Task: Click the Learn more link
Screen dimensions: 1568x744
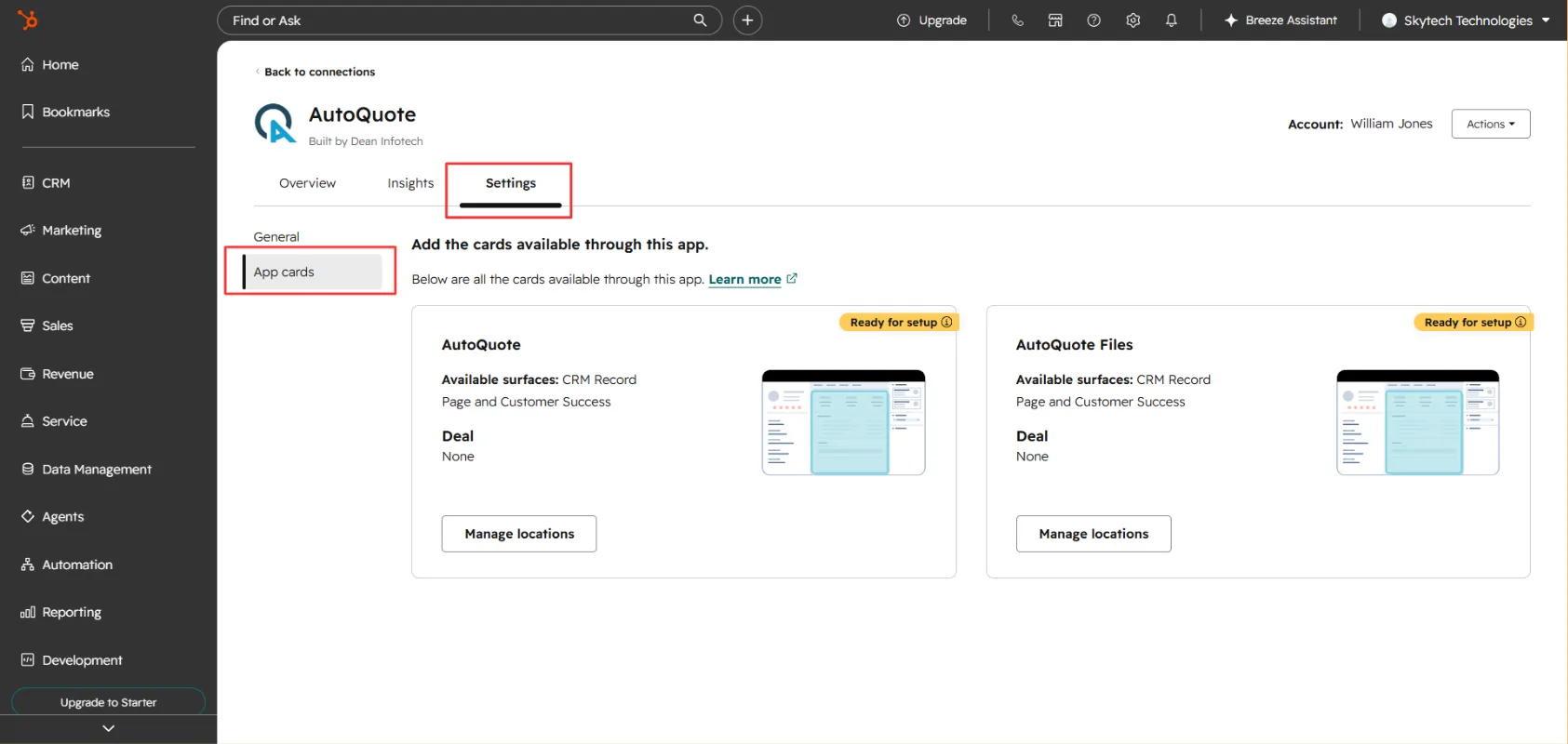Action: click(x=744, y=279)
